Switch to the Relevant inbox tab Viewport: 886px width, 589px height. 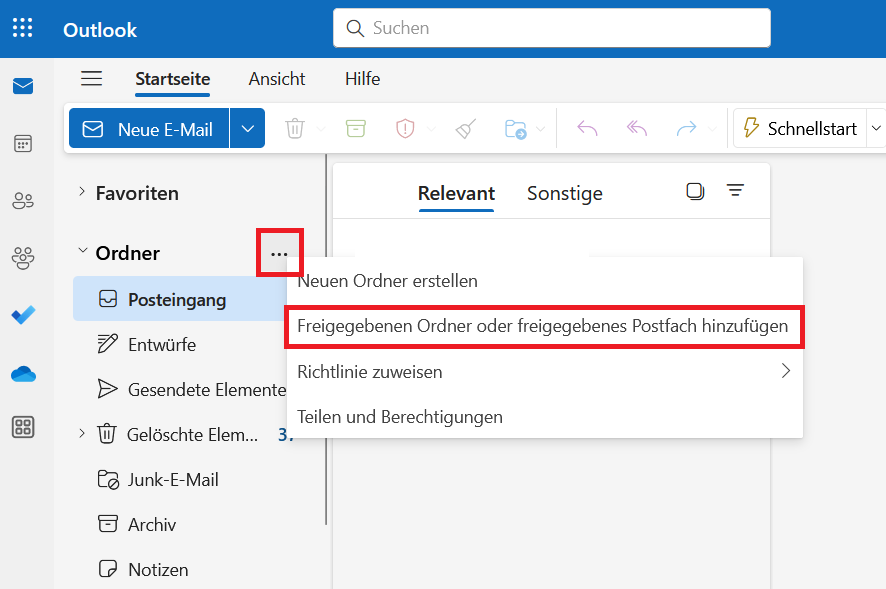point(456,193)
